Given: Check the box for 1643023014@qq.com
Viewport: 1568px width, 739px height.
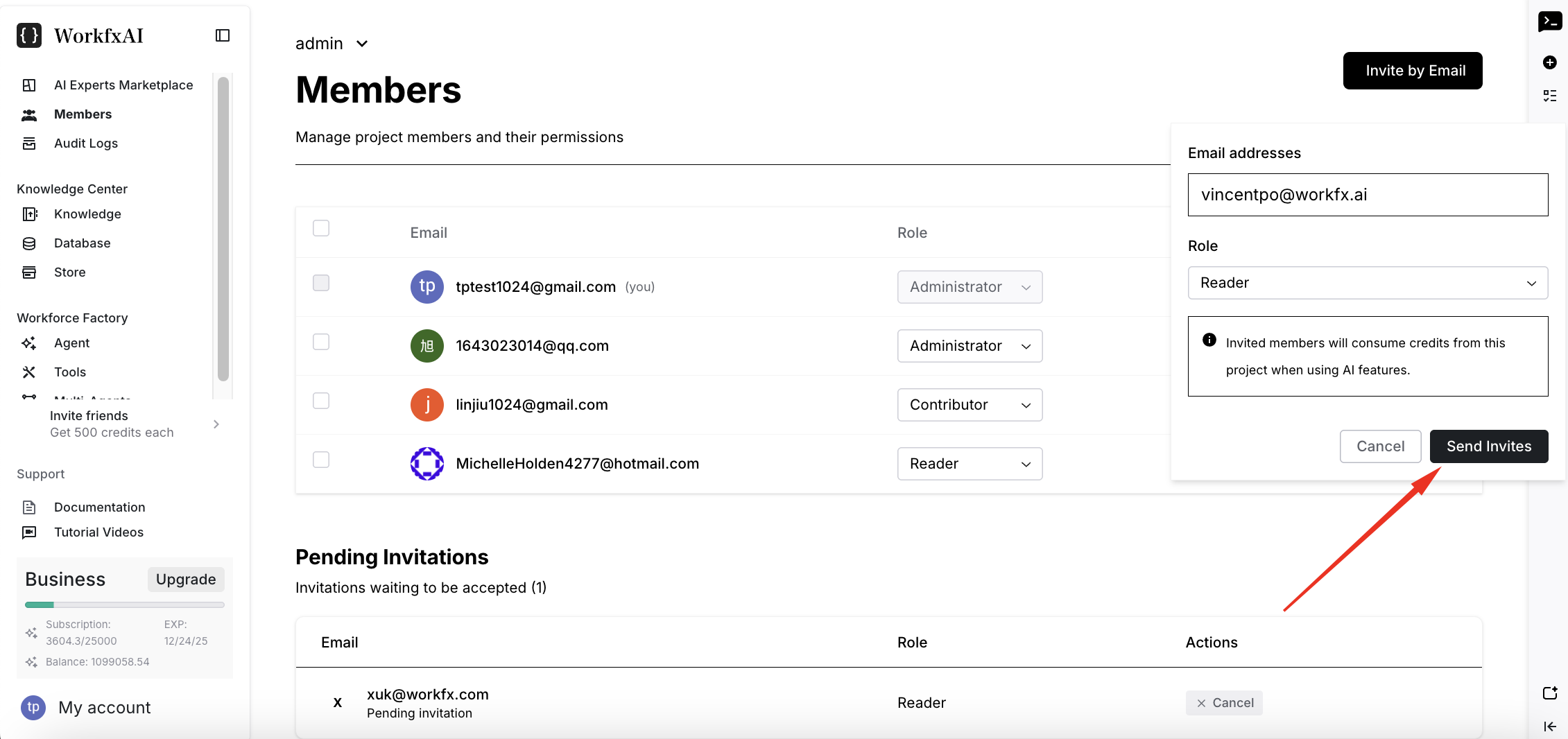Looking at the screenshot, I should coord(321,342).
